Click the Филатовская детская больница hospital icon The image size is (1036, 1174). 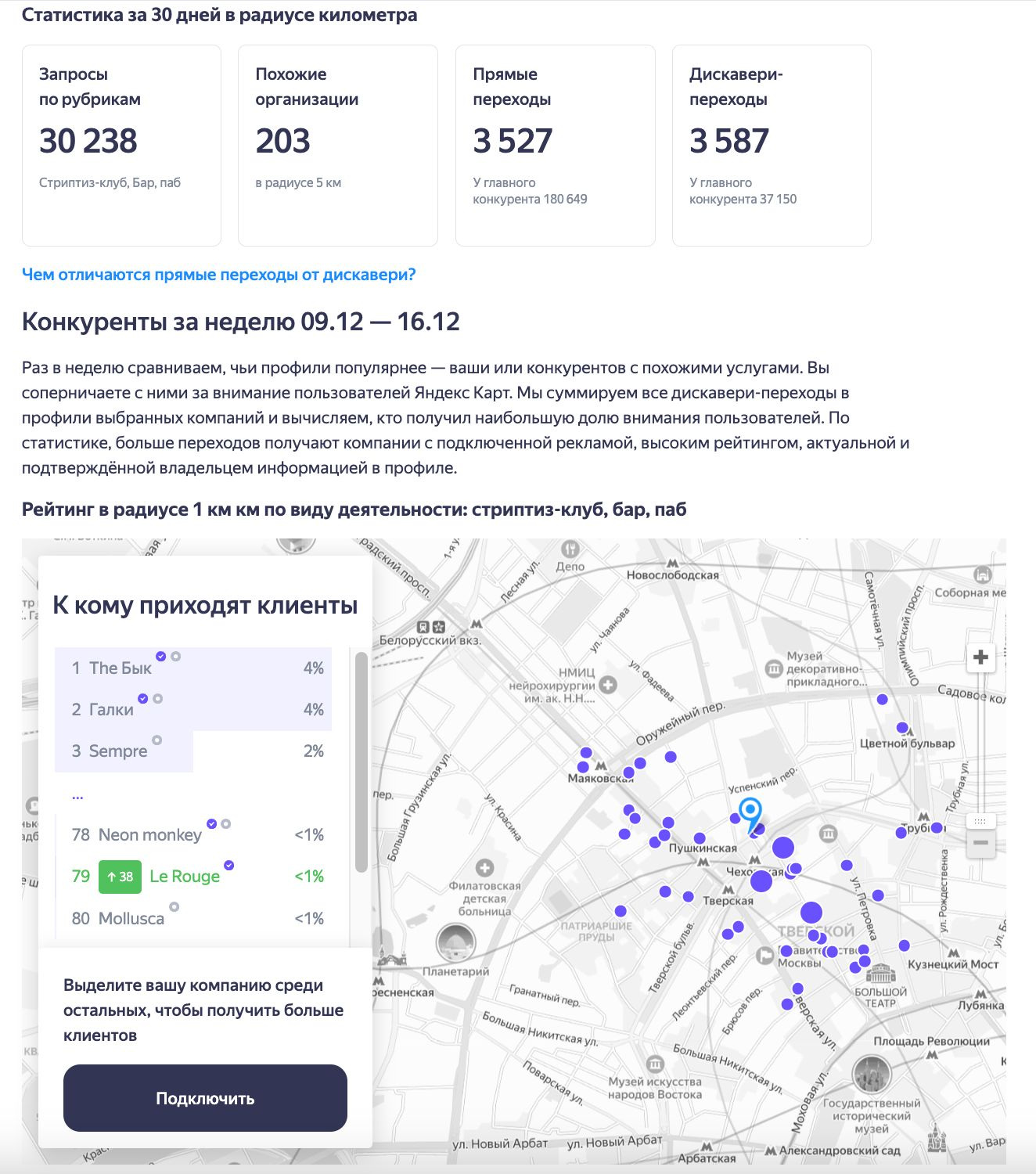[484, 867]
